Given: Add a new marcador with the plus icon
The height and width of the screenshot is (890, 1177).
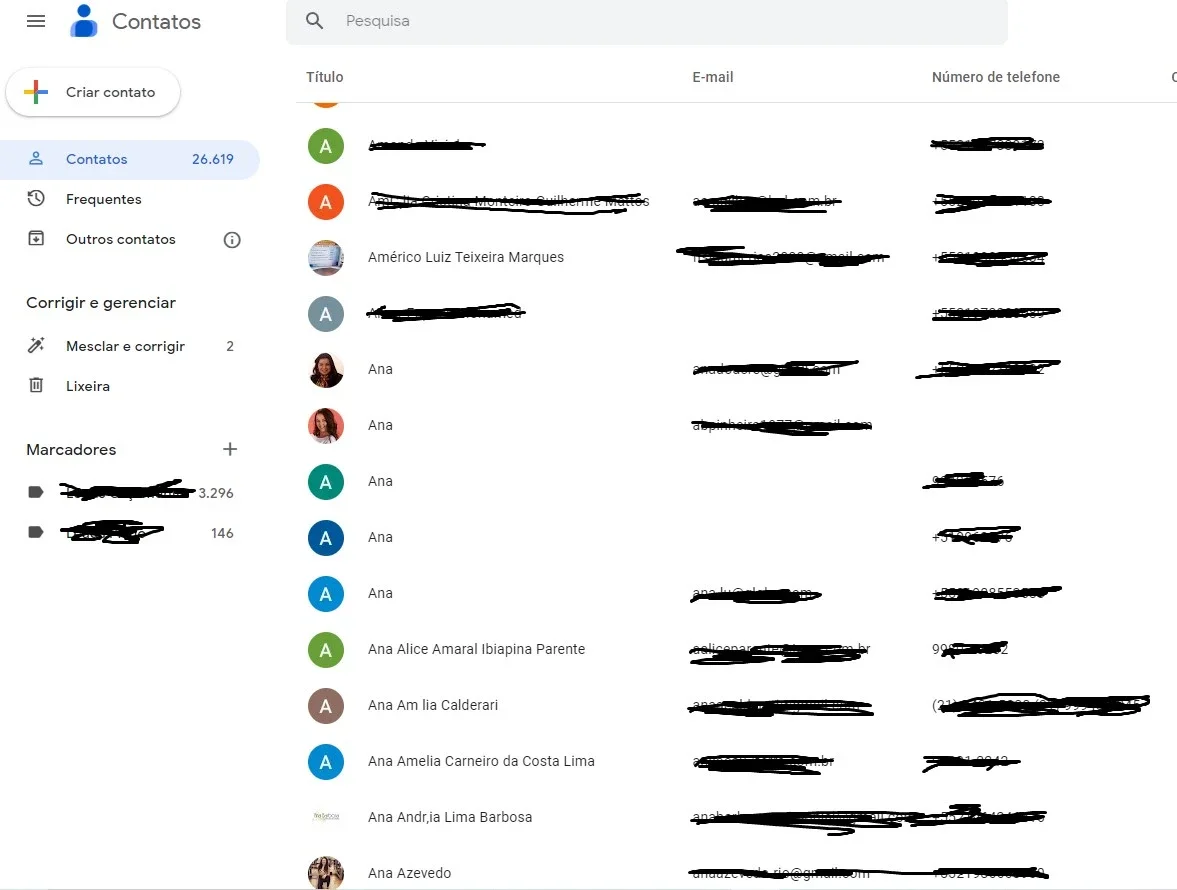Looking at the screenshot, I should [x=230, y=449].
